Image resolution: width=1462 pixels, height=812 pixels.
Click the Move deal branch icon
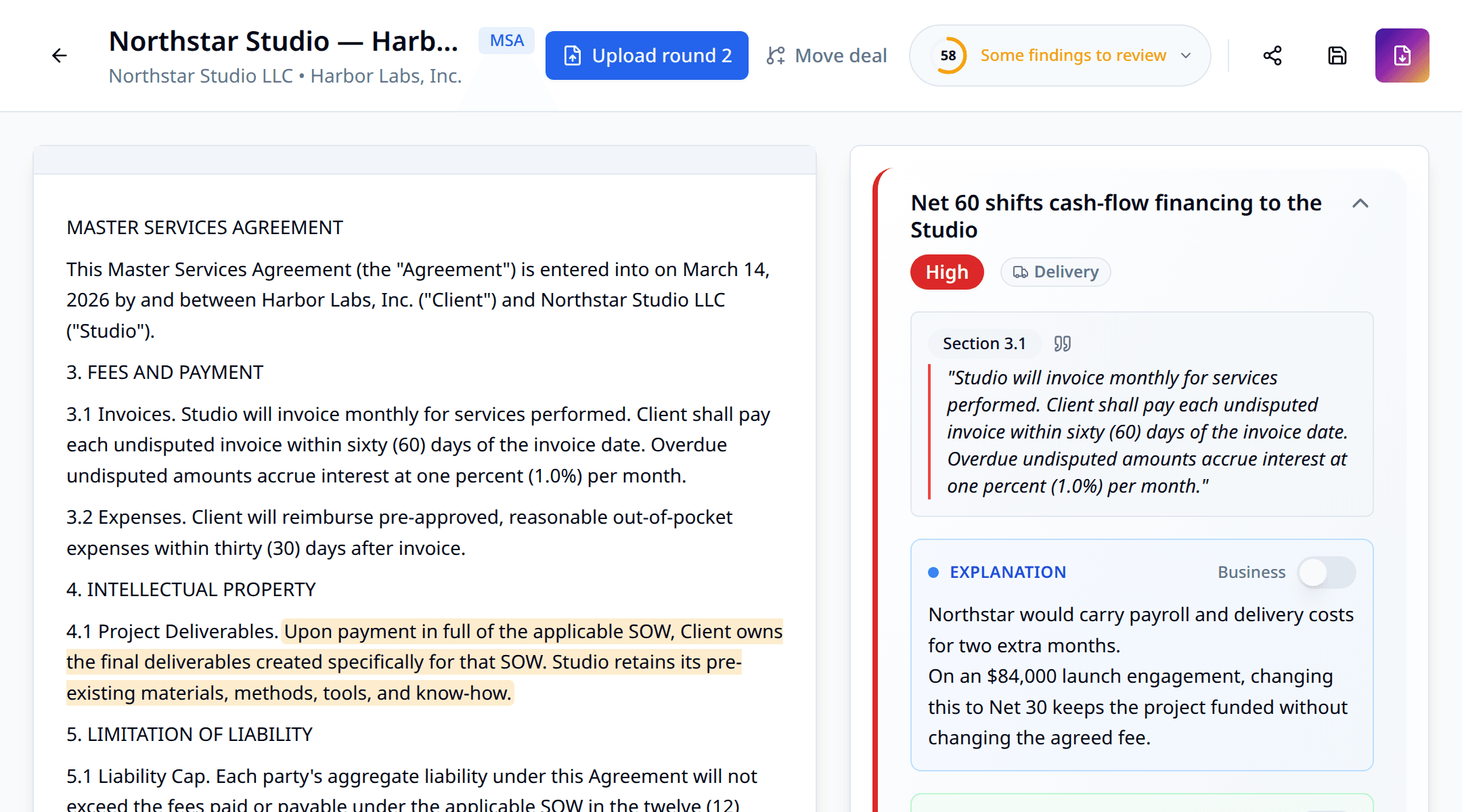point(776,55)
